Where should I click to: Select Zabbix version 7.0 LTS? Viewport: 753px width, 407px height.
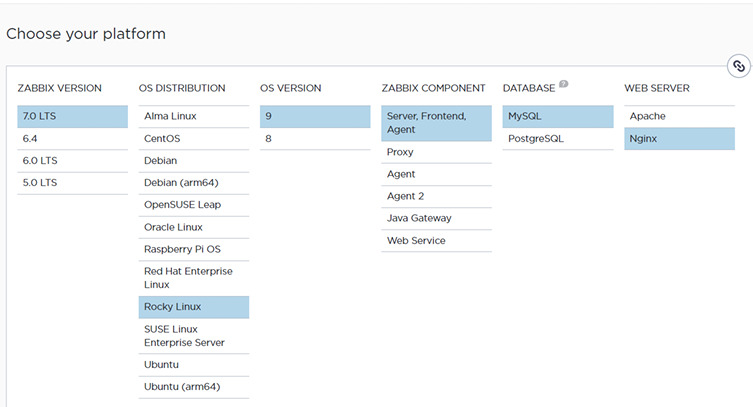[x=73, y=117]
